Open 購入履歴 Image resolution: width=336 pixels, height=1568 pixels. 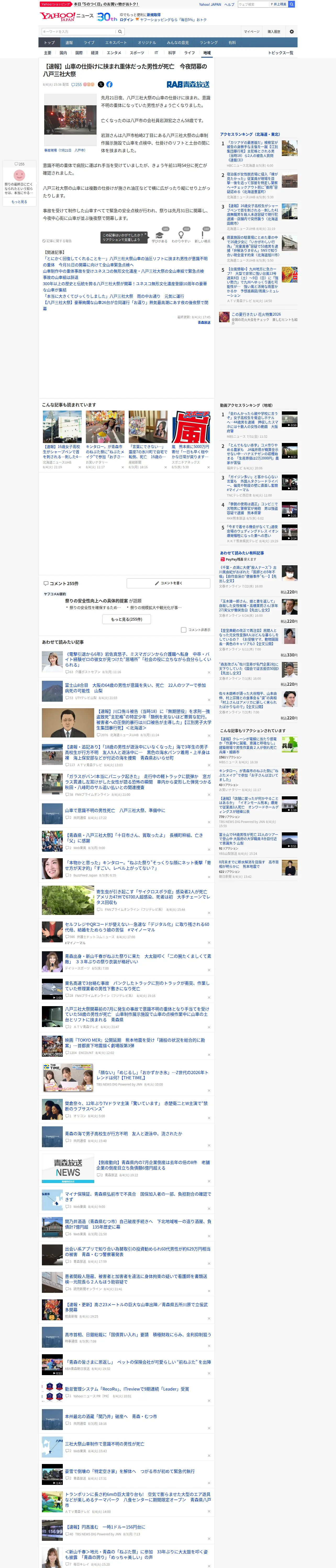pos(274,32)
